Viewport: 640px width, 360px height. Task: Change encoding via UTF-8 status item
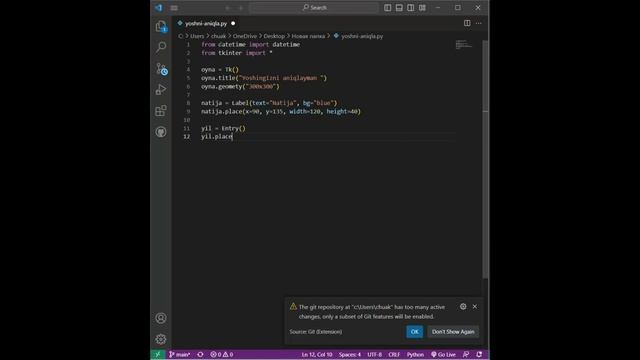(x=375, y=355)
